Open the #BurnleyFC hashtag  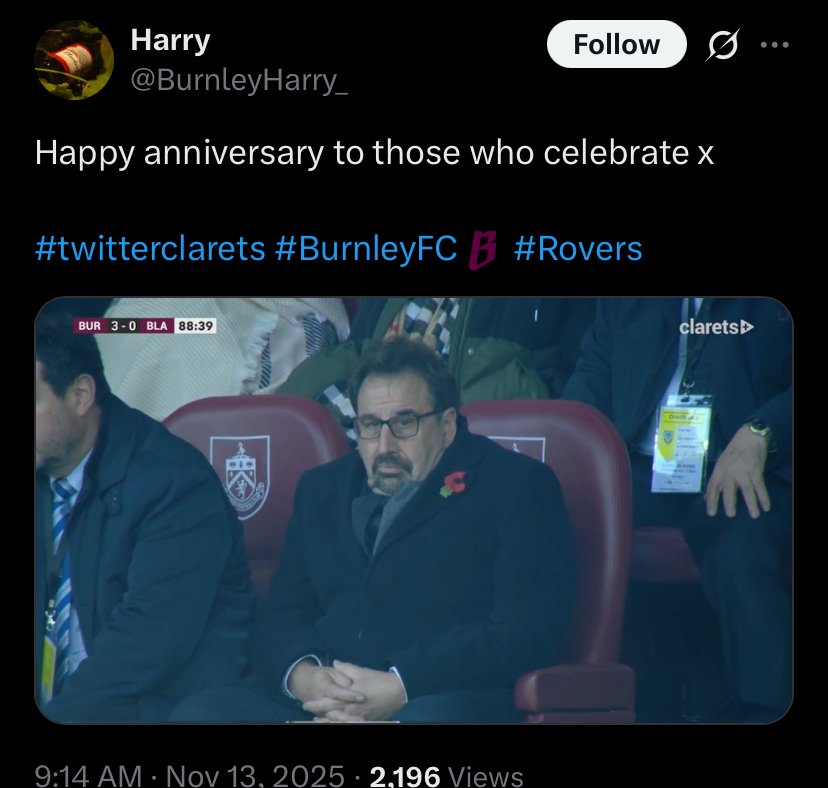tap(365, 248)
